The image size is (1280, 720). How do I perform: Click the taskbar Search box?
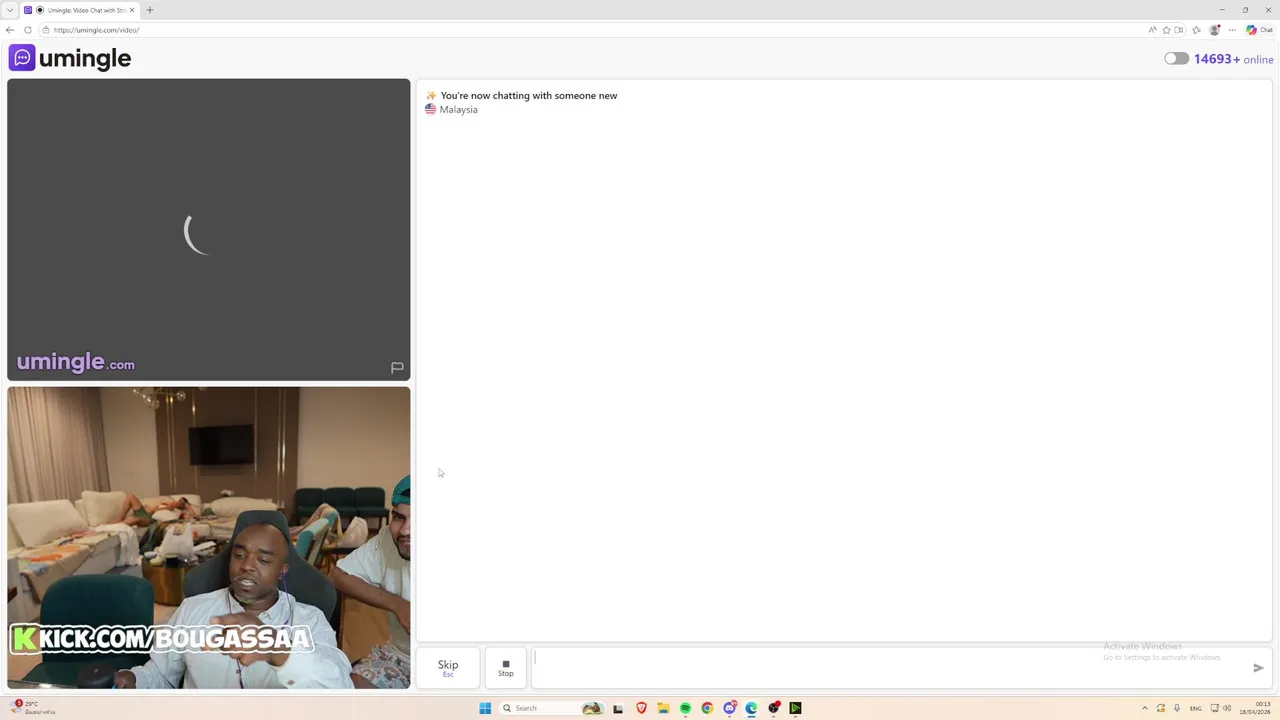[553, 708]
